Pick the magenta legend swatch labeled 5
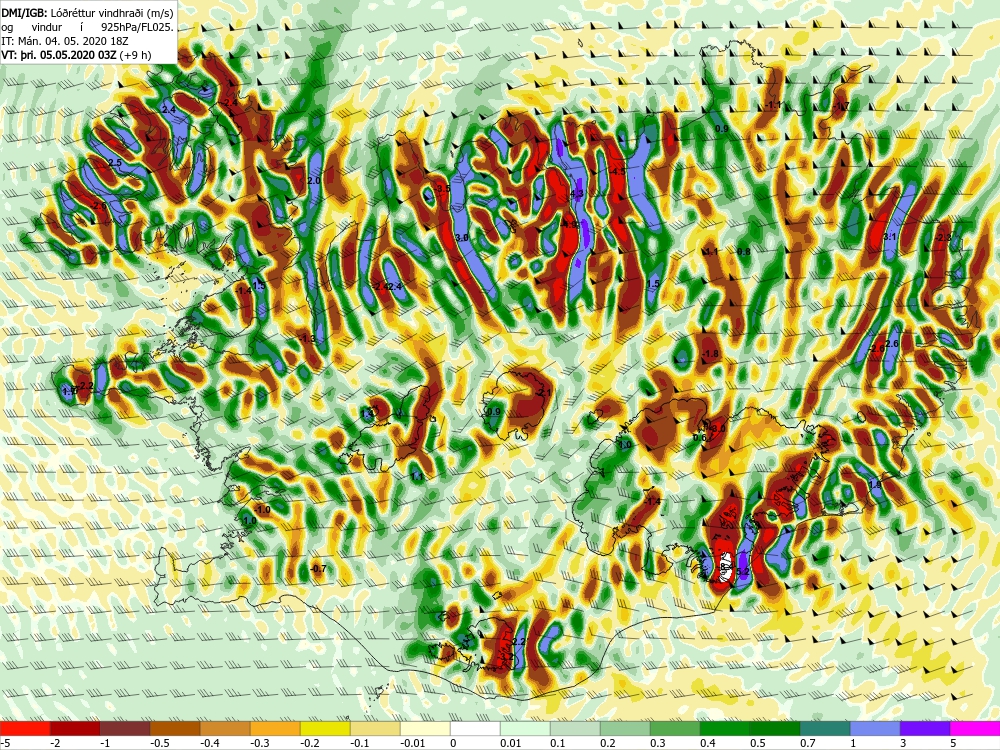Viewport: 1000px width, 750px height. 975,728
